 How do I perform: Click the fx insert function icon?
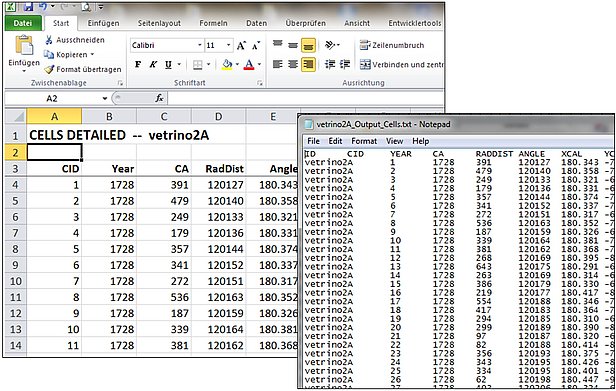pos(159,98)
